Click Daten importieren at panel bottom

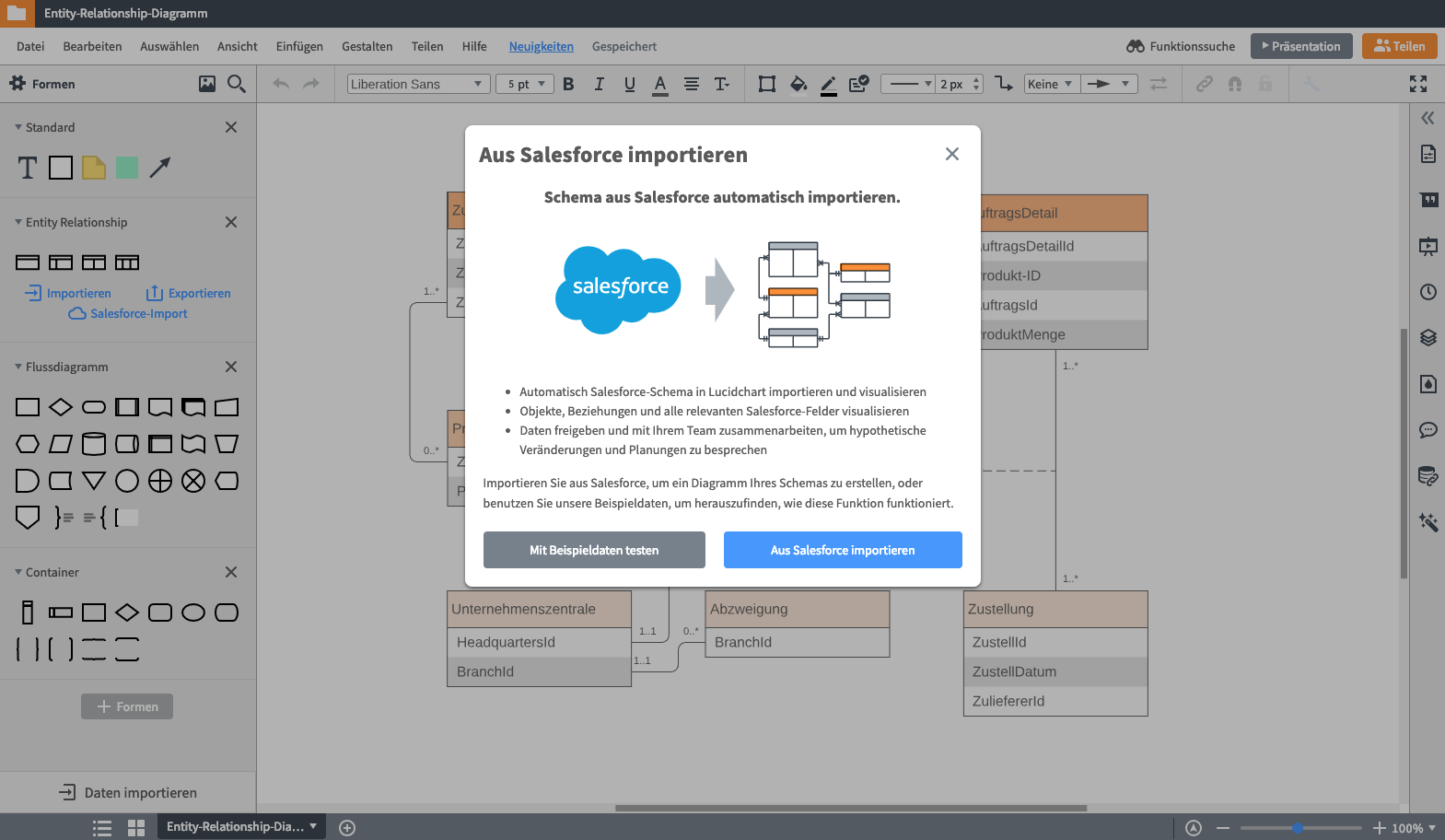128,792
